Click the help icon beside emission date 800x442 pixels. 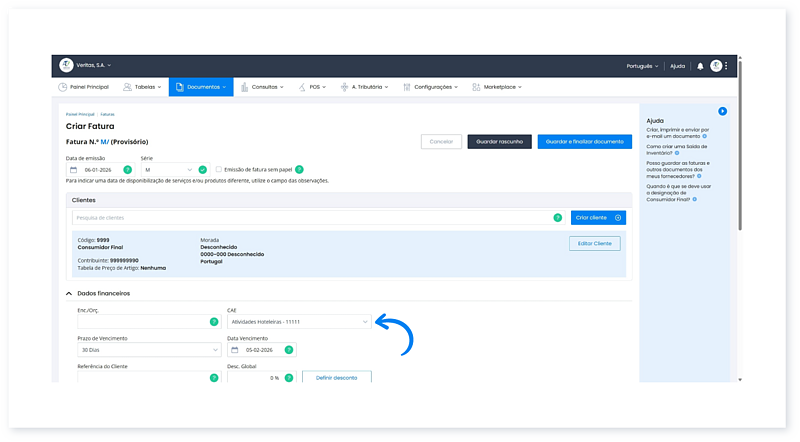(127, 170)
